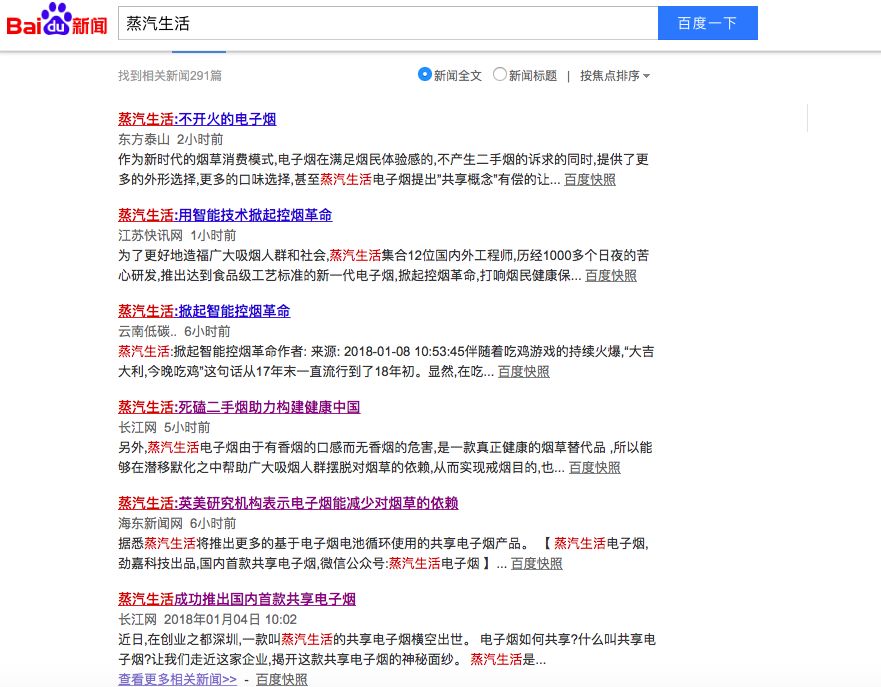Open article 英美研究机构表示电子烟能减少对烟草的依赖

click(288, 503)
